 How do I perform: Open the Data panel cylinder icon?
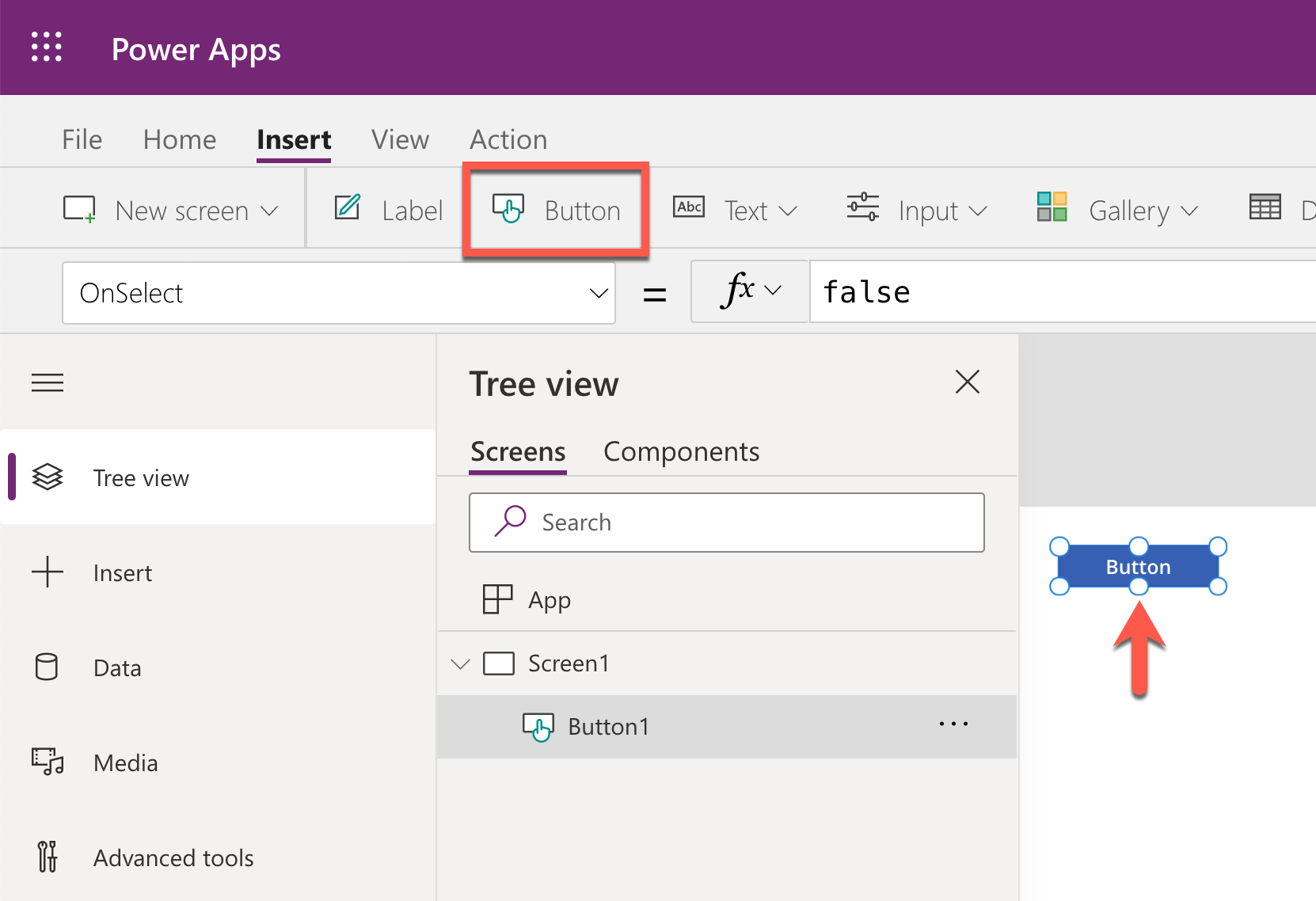coord(47,667)
